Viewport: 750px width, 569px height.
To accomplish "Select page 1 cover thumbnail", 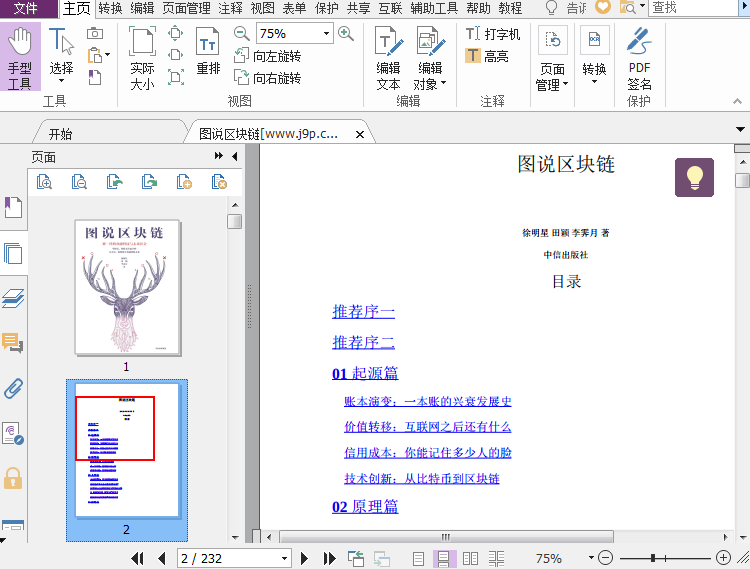I will 127,287.
